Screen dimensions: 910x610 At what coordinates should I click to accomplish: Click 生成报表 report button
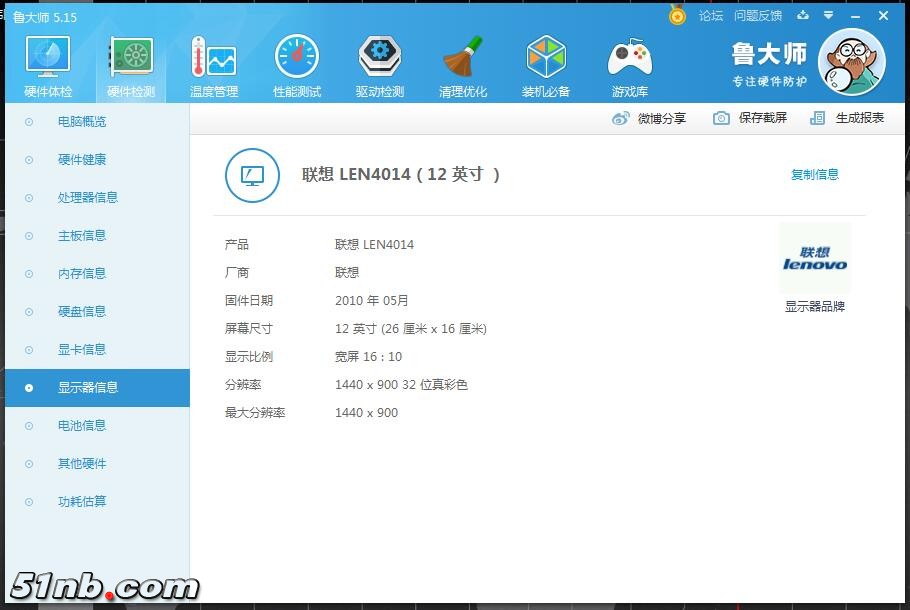tap(848, 118)
